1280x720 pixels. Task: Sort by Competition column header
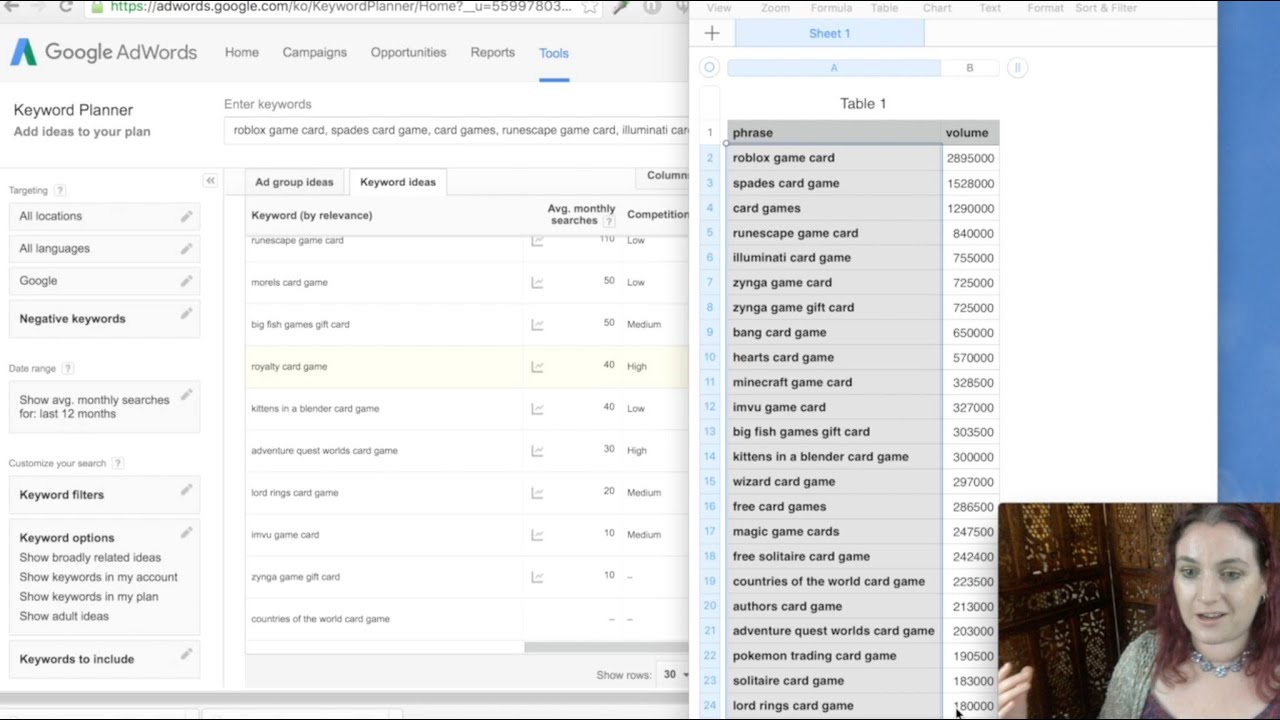pyautogui.click(x=657, y=214)
